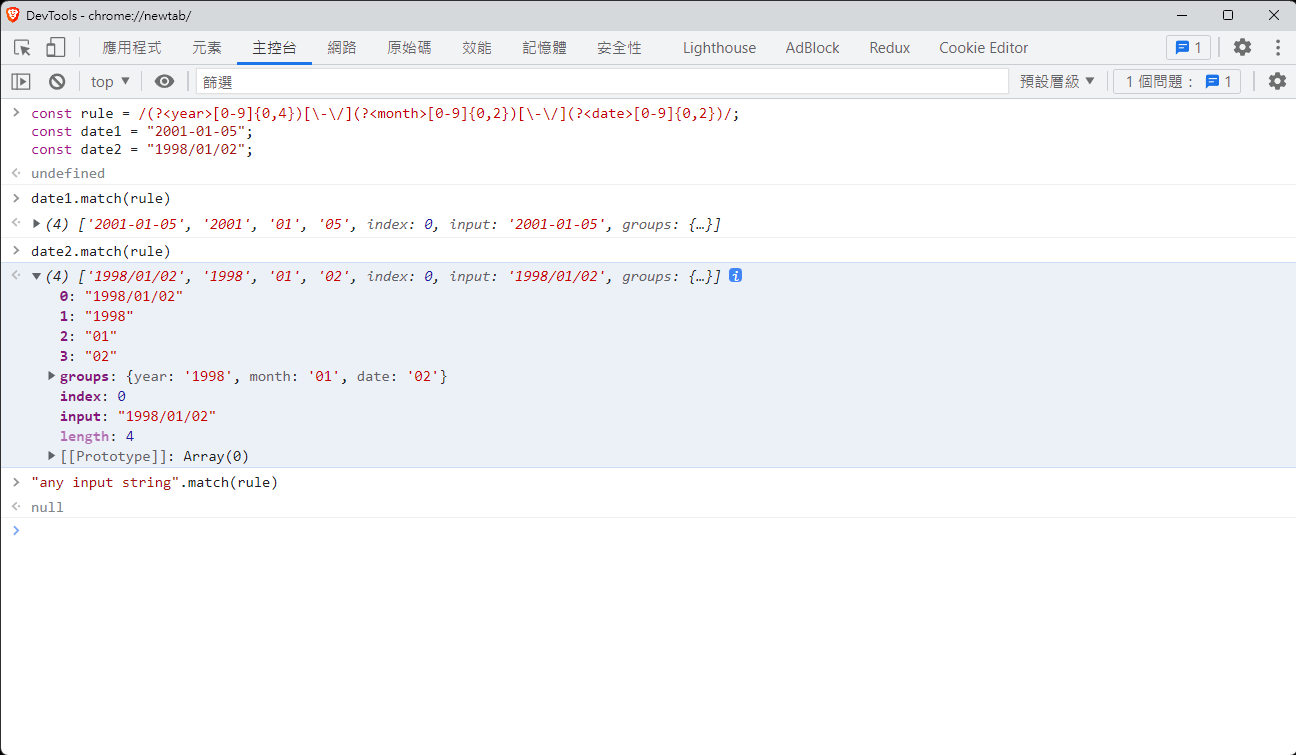Open DevTools main settings gear
1296x755 pixels.
point(1242,48)
